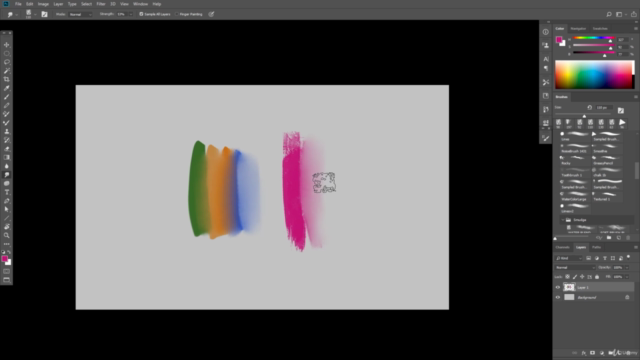Viewport: 640px width, 360px height.
Task: Select the Eyedropper tool
Action: click(x=7, y=88)
